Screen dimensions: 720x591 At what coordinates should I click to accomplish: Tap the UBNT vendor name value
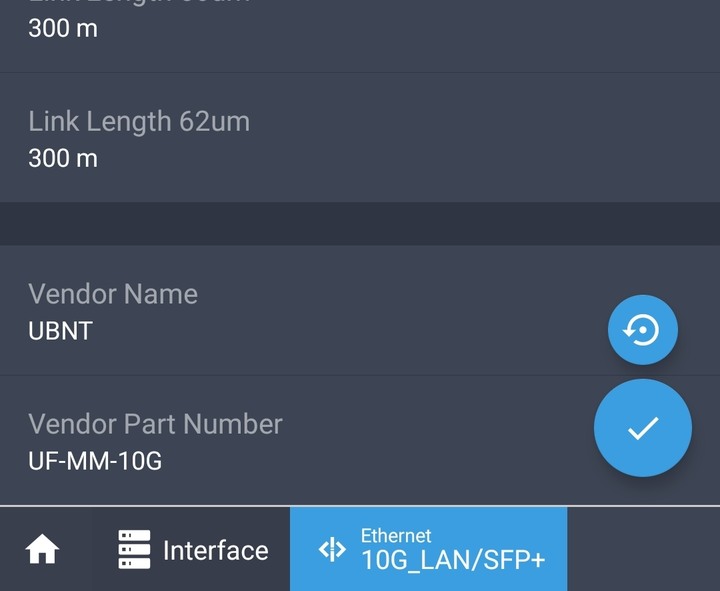(x=61, y=331)
